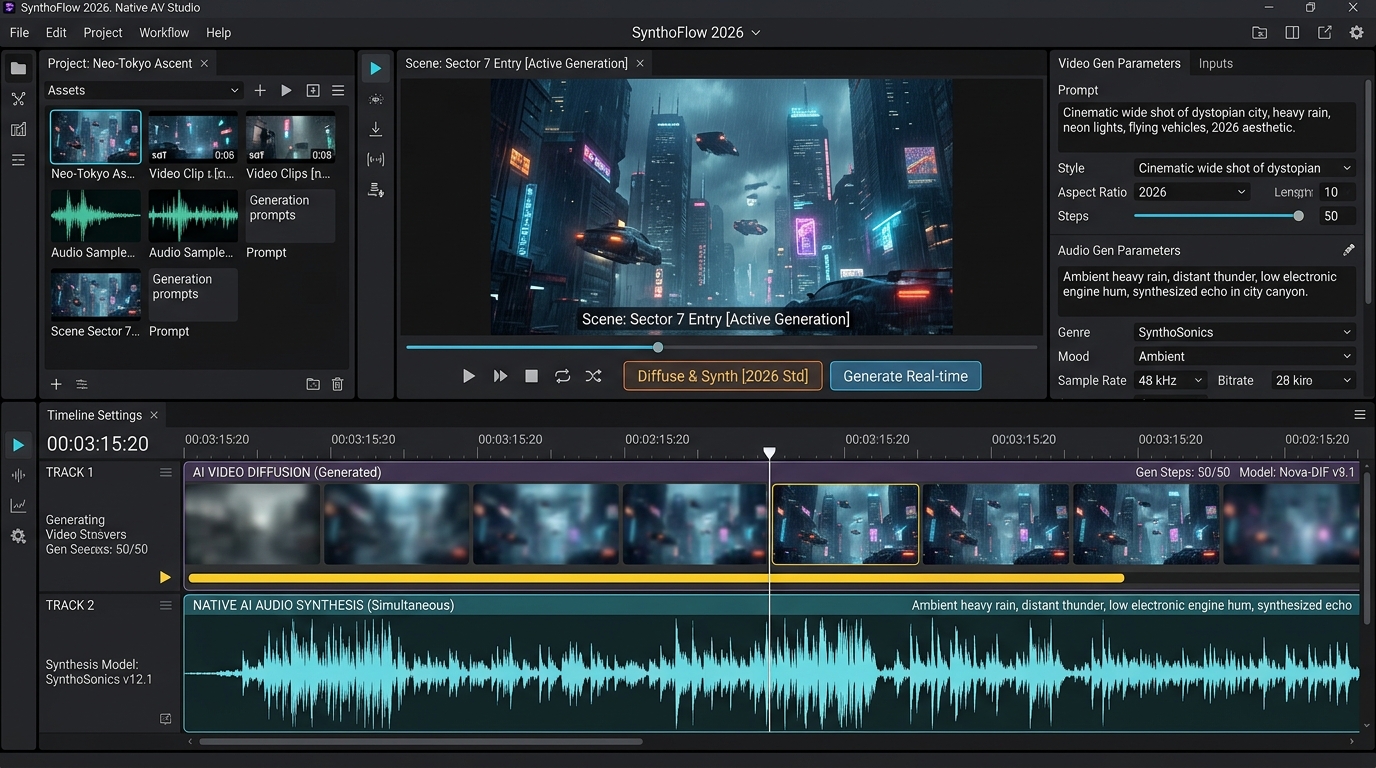Screen dimensions: 1376x768
Task: Click the download icon beside the preview
Action: (x=376, y=129)
